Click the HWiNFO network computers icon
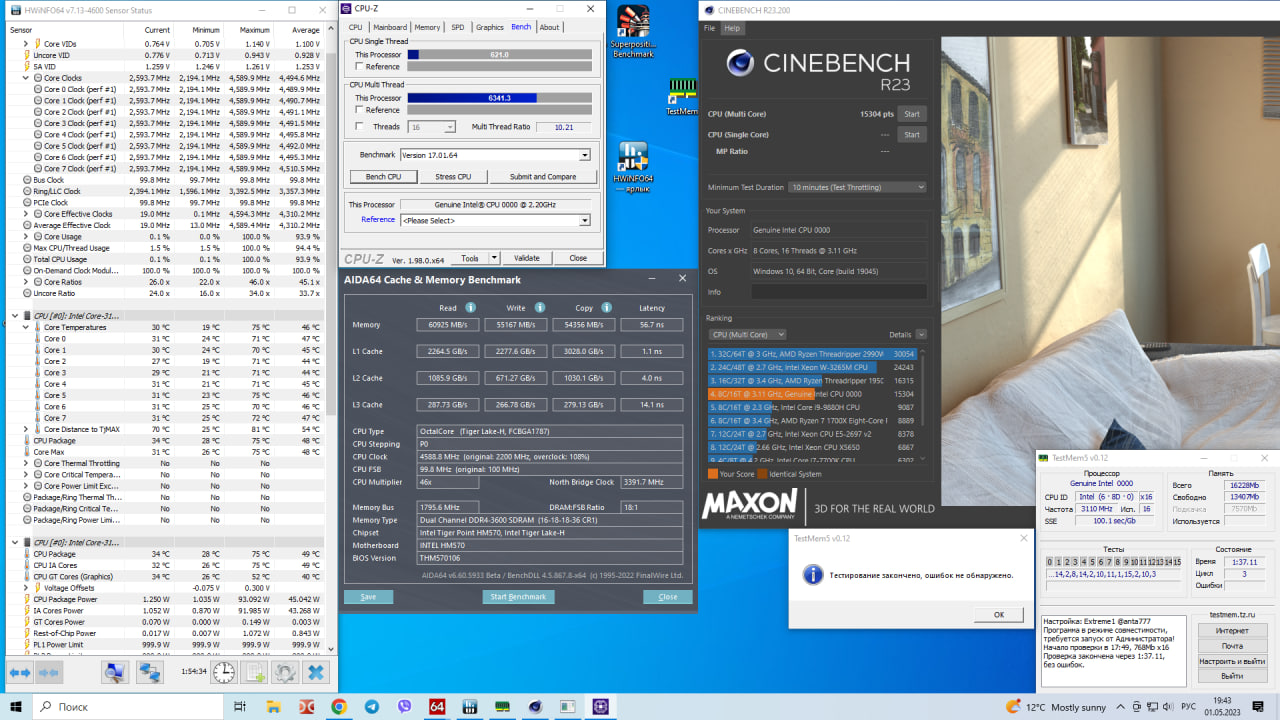This screenshot has height=720, width=1280. pos(150,673)
